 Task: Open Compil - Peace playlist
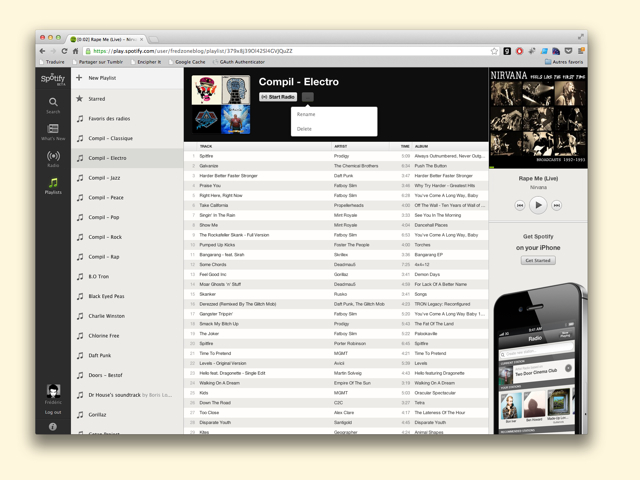click(x=127, y=197)
